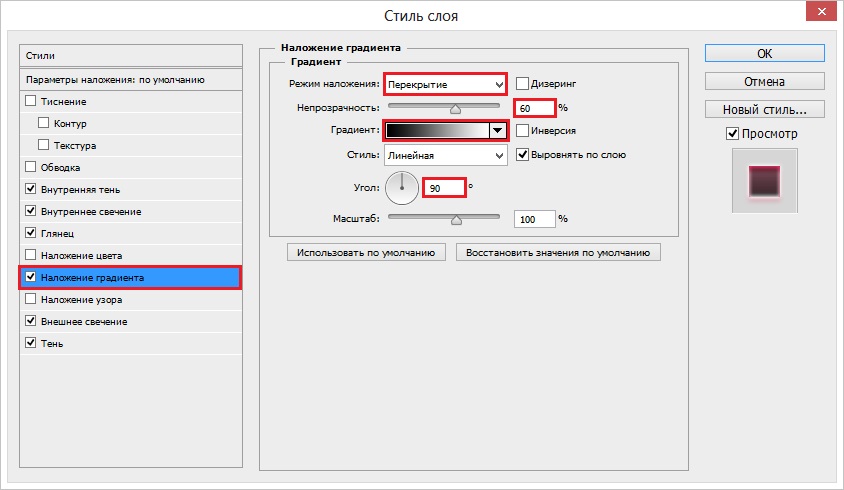The height and width of the screenshot is (490, 844).
Task: Select the Тень row label
Action: (x=52, y=344)
